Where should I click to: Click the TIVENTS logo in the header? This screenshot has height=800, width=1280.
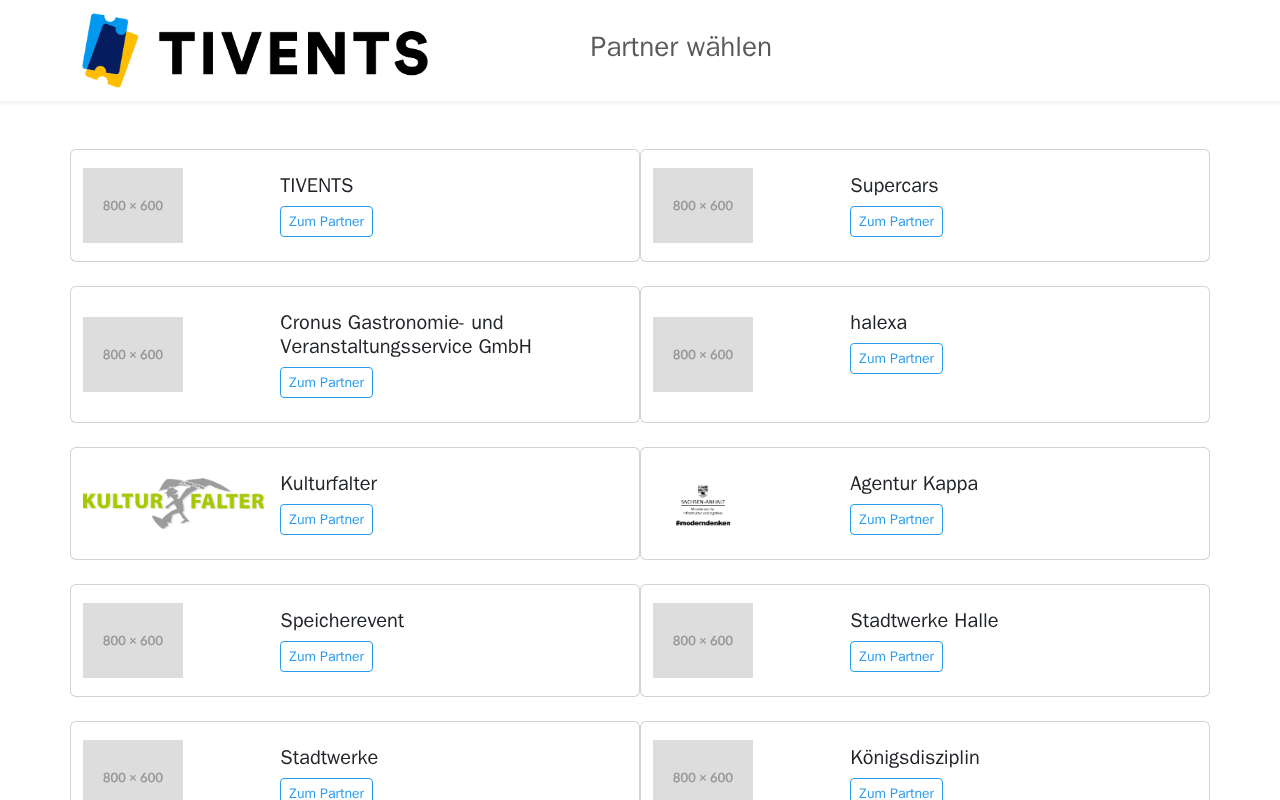(x=255, y=50)
